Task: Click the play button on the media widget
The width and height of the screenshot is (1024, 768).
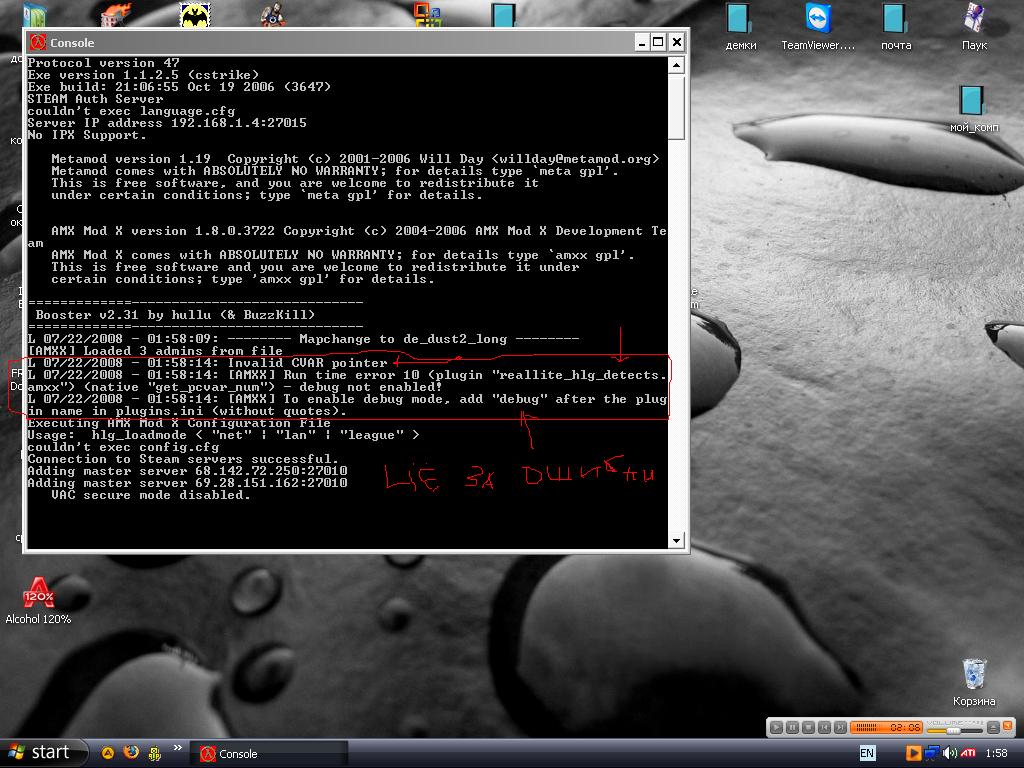Action: click(776, 727)
